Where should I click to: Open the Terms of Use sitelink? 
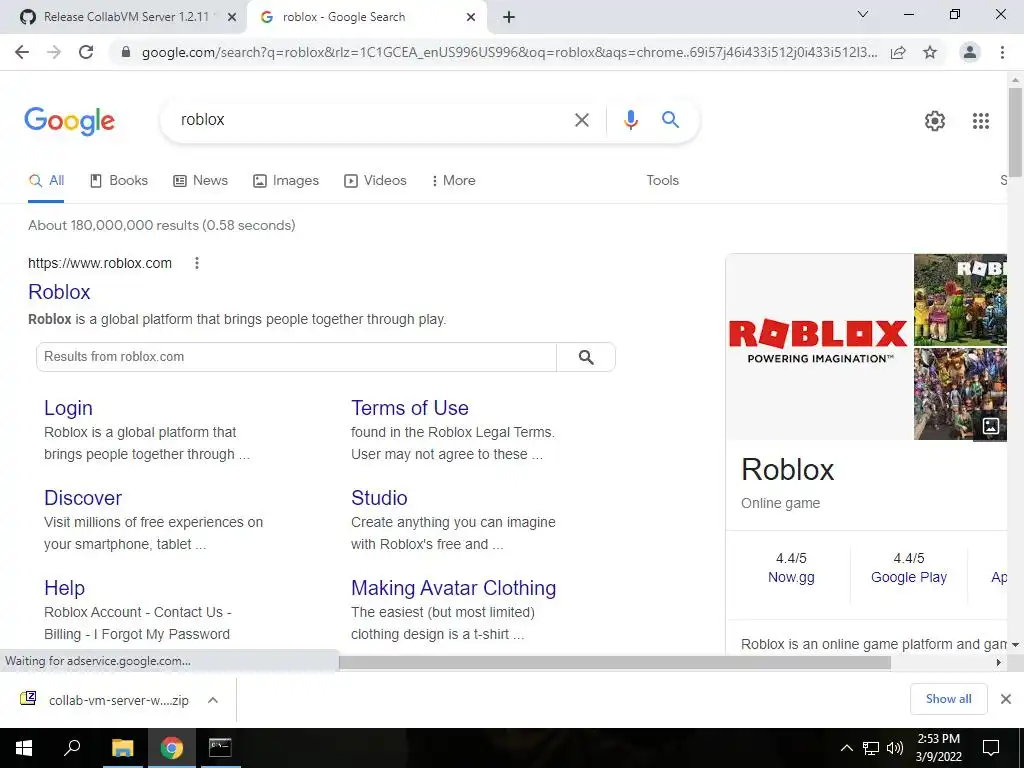point(409,408)
